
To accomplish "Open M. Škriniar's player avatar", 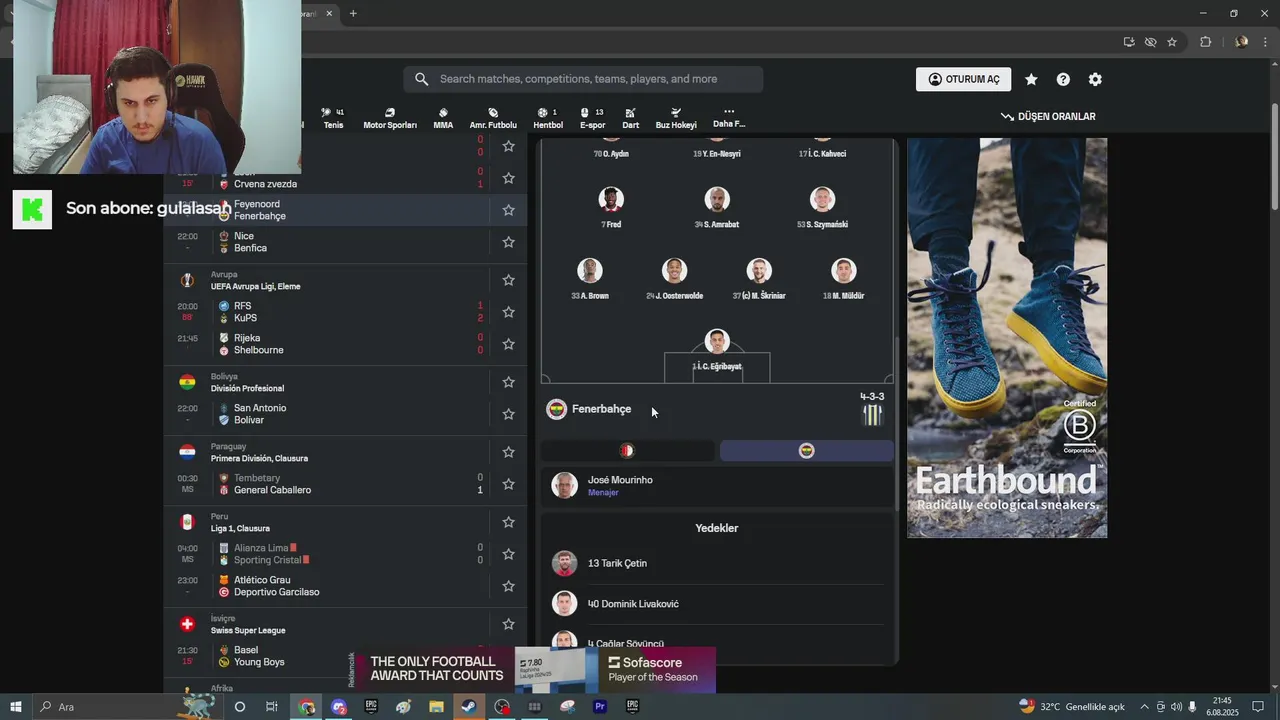I will click(759, 271).
